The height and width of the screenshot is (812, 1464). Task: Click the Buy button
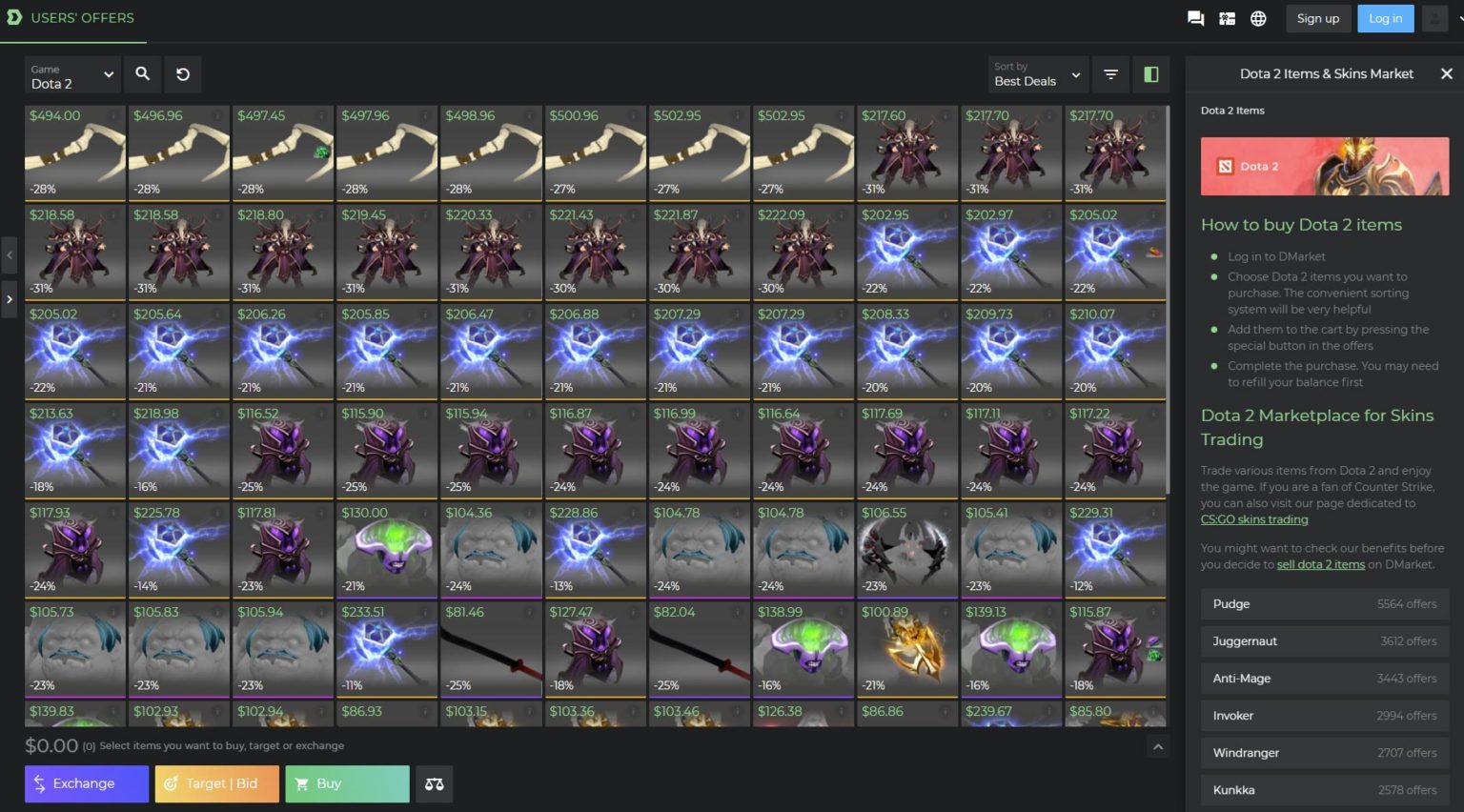(x=347, y=783)
